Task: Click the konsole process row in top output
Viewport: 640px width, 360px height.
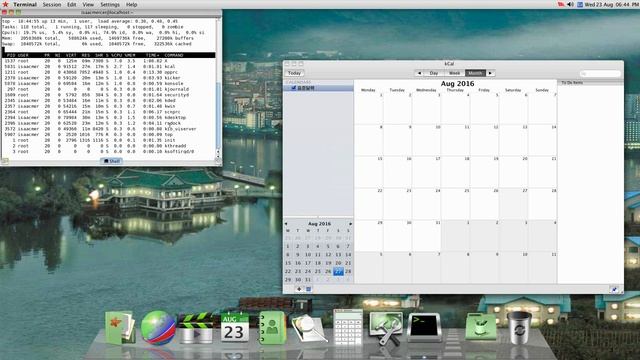Action: [x=109, y=83]
